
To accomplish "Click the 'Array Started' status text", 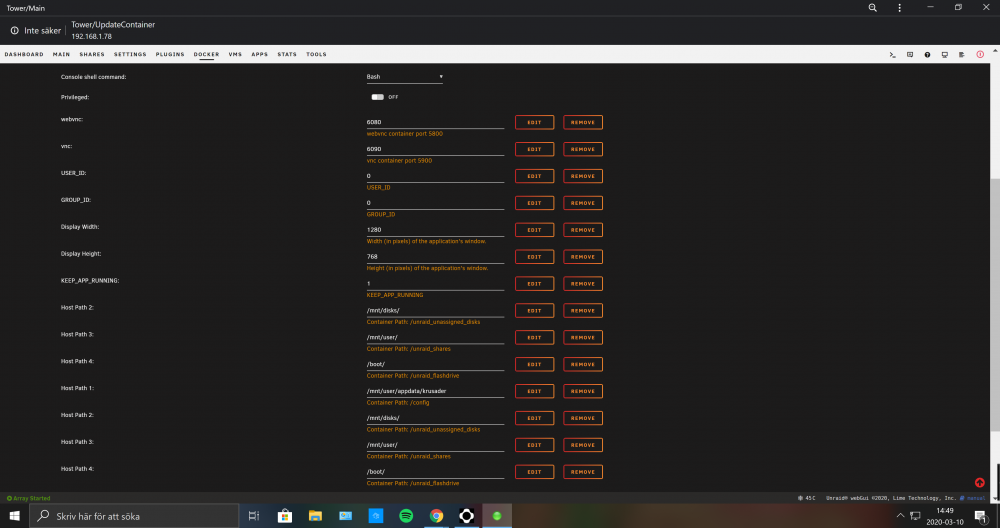I will pyautogui.click(x=31, y=498).
